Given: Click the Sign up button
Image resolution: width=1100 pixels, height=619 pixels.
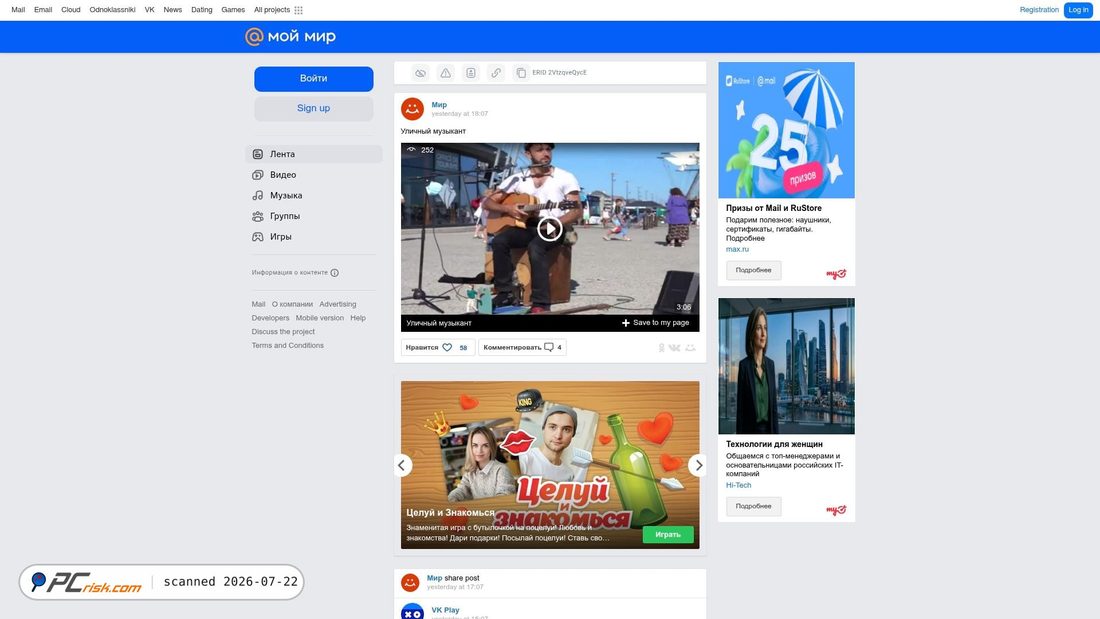Looking at the screenshot, I should tap(314, 108).
